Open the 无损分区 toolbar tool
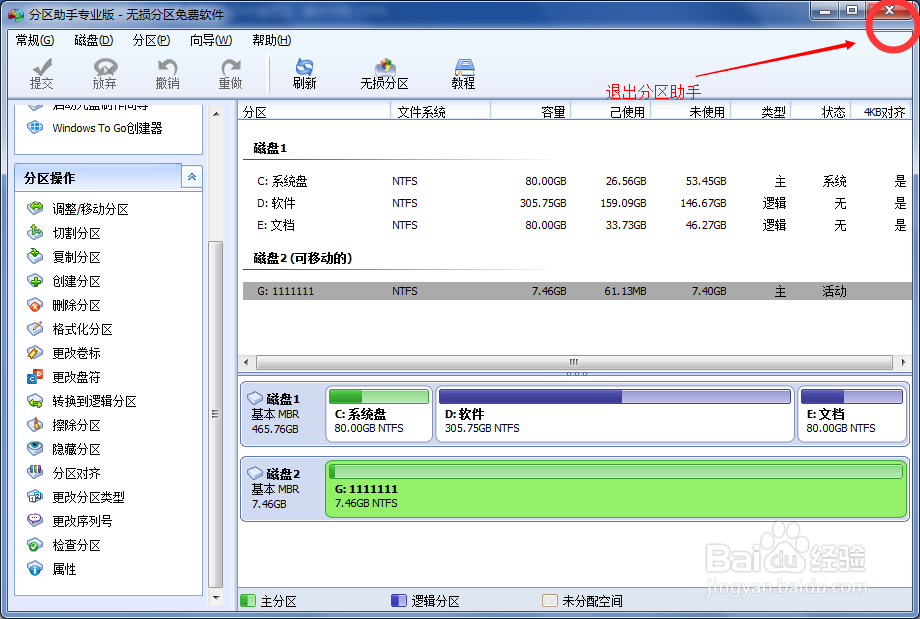This screenshot has width=920, height=619. pyautogui.click(x=384, y=73)
